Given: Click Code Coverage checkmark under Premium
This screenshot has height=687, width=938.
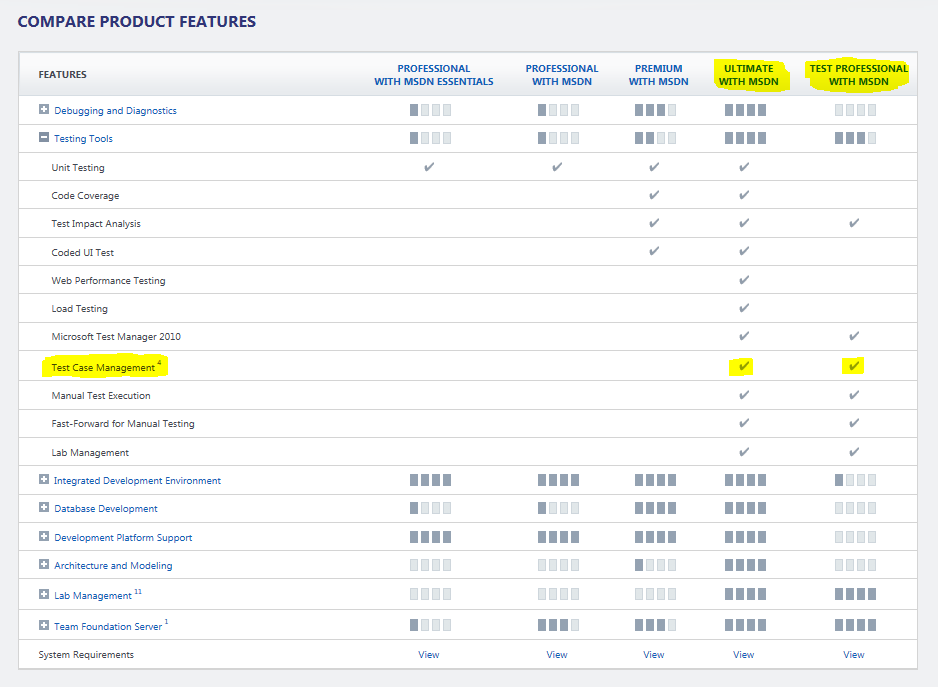Looking at the screenshot, I should pyautogui.click(x=654, y=195).
